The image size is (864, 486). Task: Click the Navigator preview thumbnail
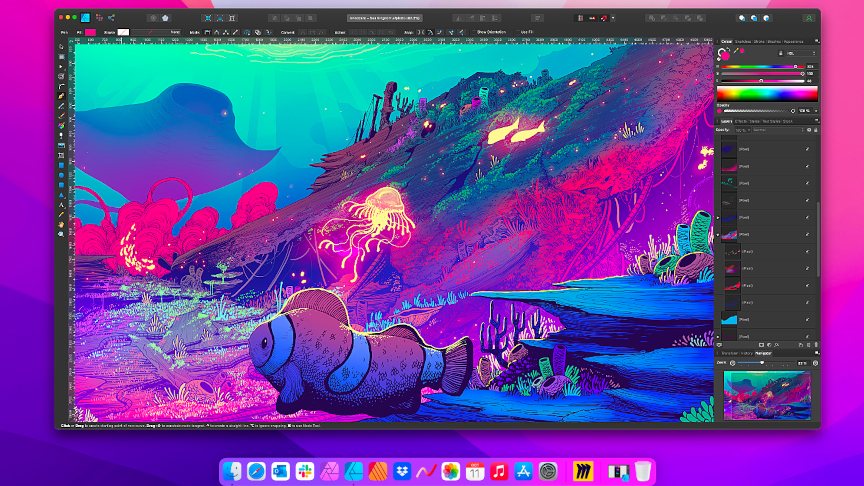767,395
